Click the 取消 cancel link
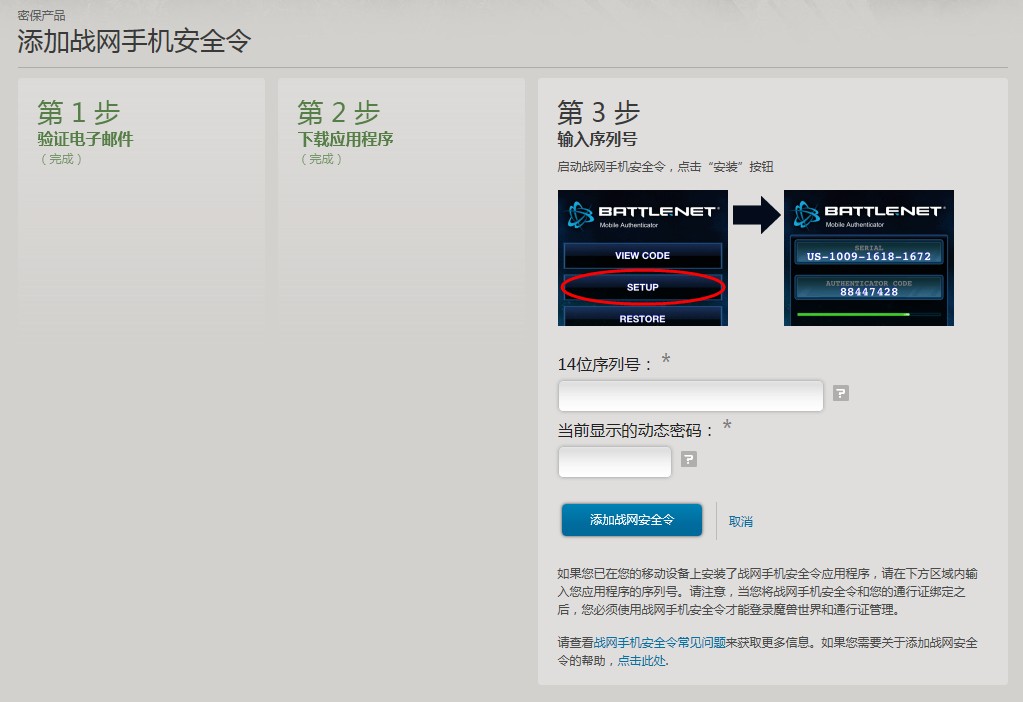Viewport: 1023px width, 702px height. coord(739,520)
